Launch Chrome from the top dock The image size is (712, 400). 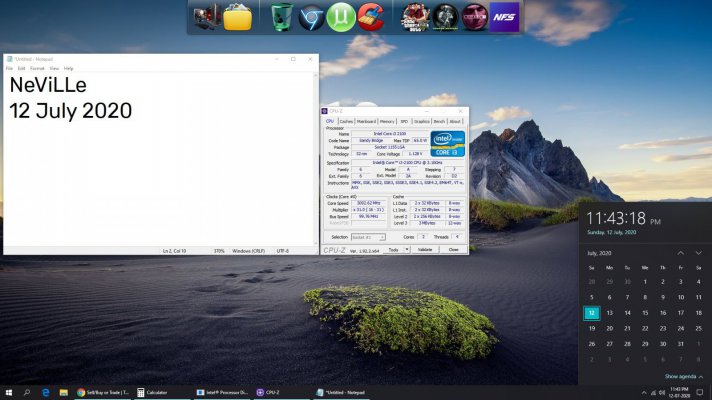pos(312,17)
